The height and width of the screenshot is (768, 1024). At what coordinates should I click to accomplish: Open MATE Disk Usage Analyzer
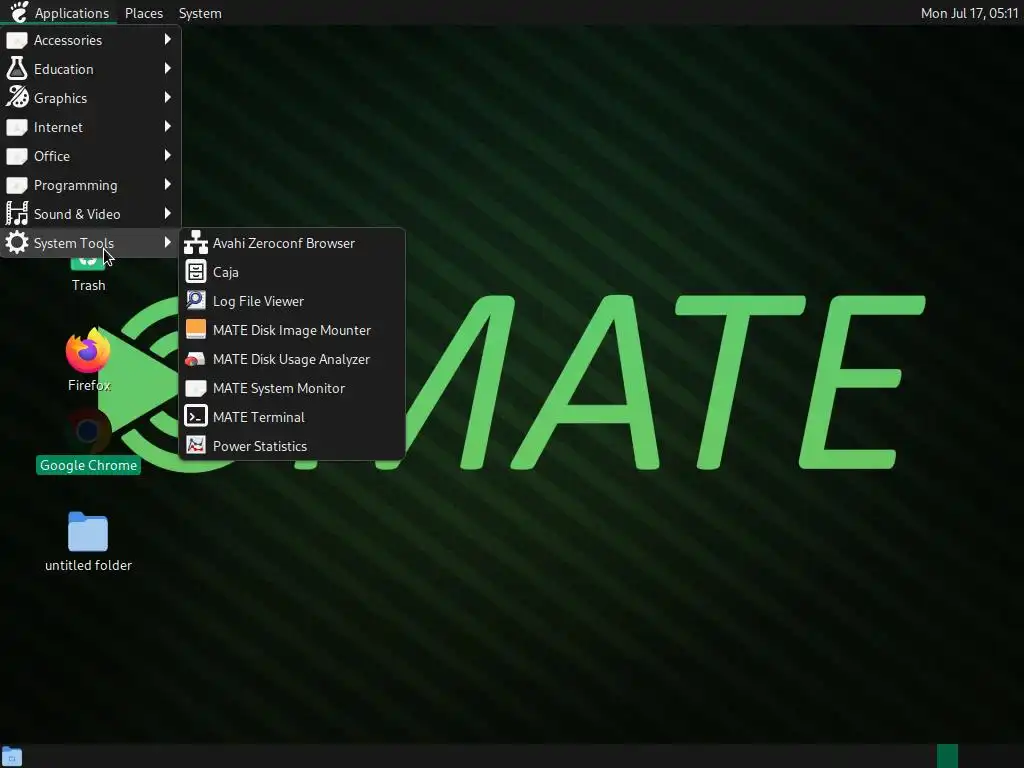pos(292,359)
